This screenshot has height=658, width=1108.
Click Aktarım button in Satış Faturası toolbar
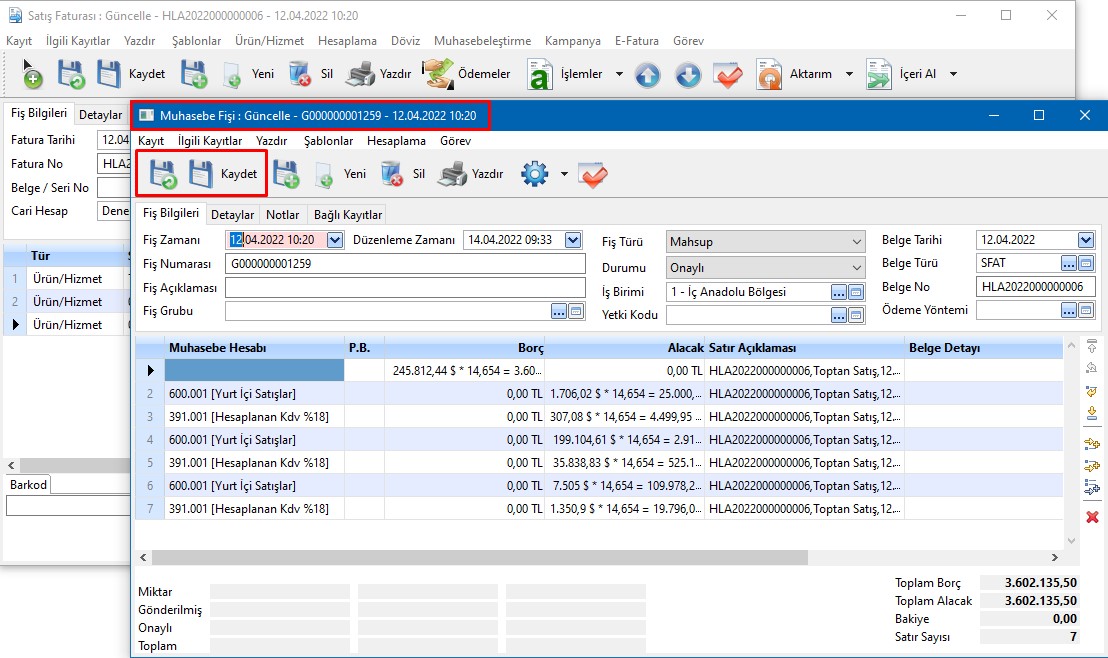[795, 74]
